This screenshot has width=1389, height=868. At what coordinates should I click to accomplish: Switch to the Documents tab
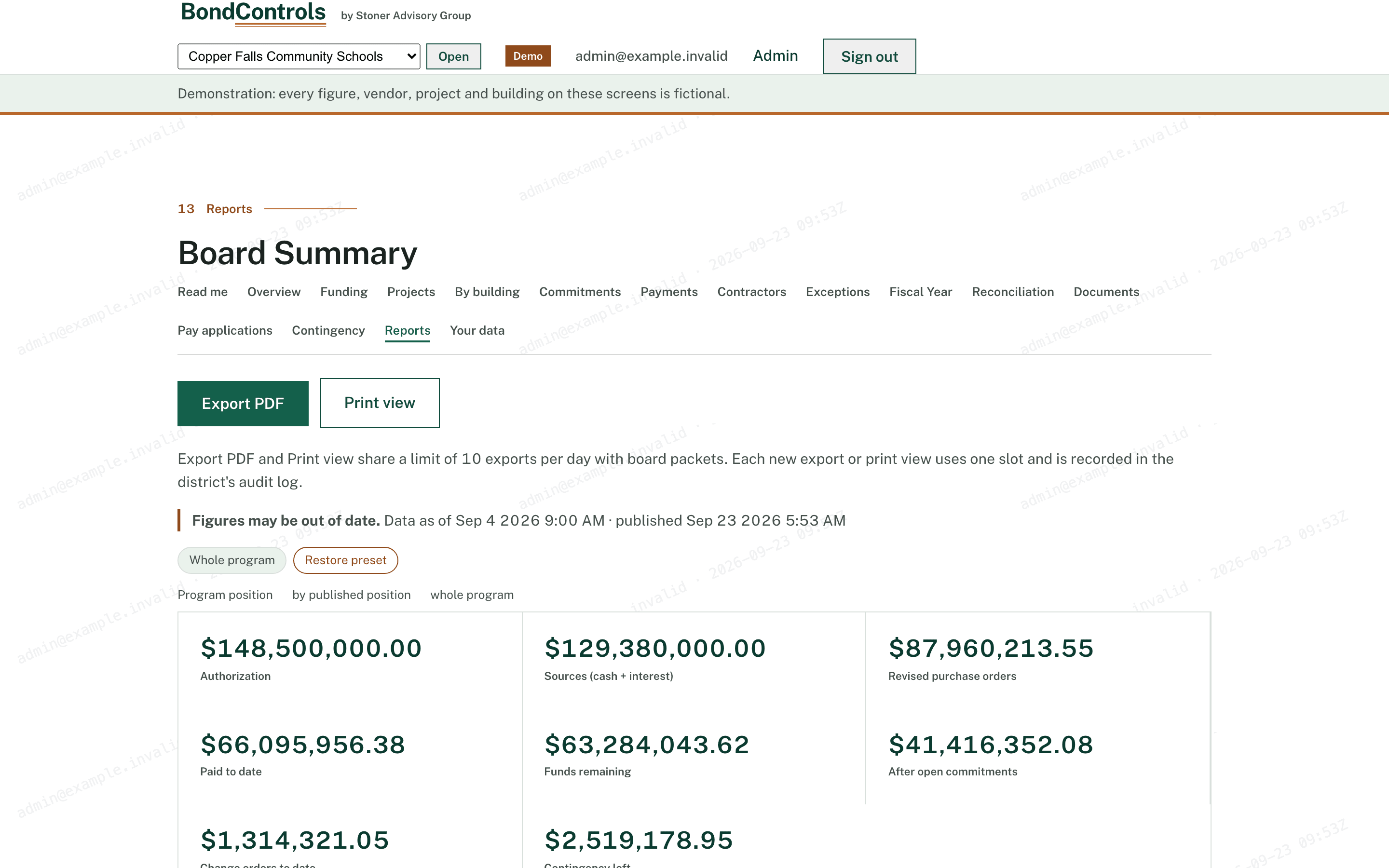1106,292
